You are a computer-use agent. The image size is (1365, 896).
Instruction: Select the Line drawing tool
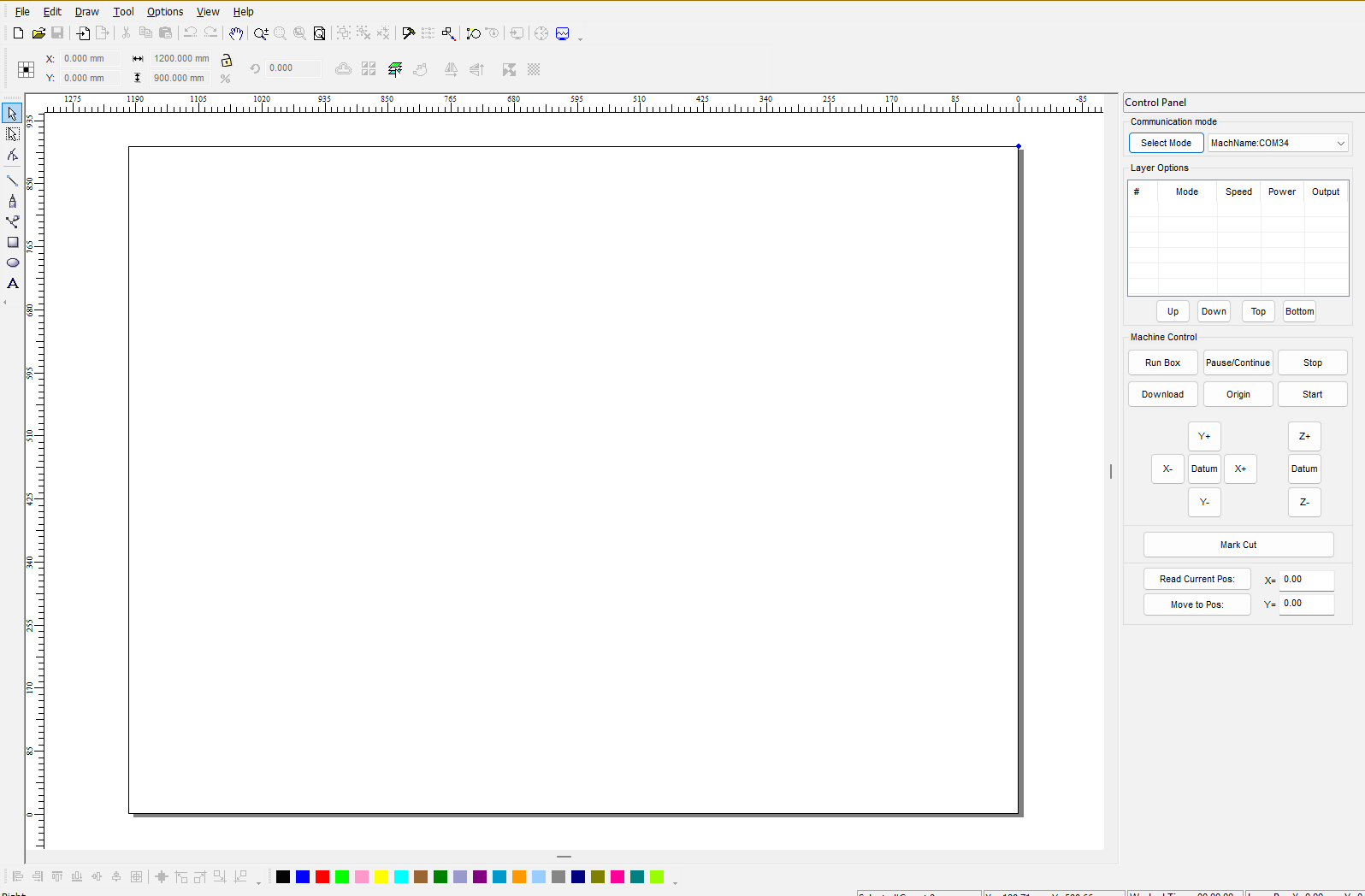[12, 180]
